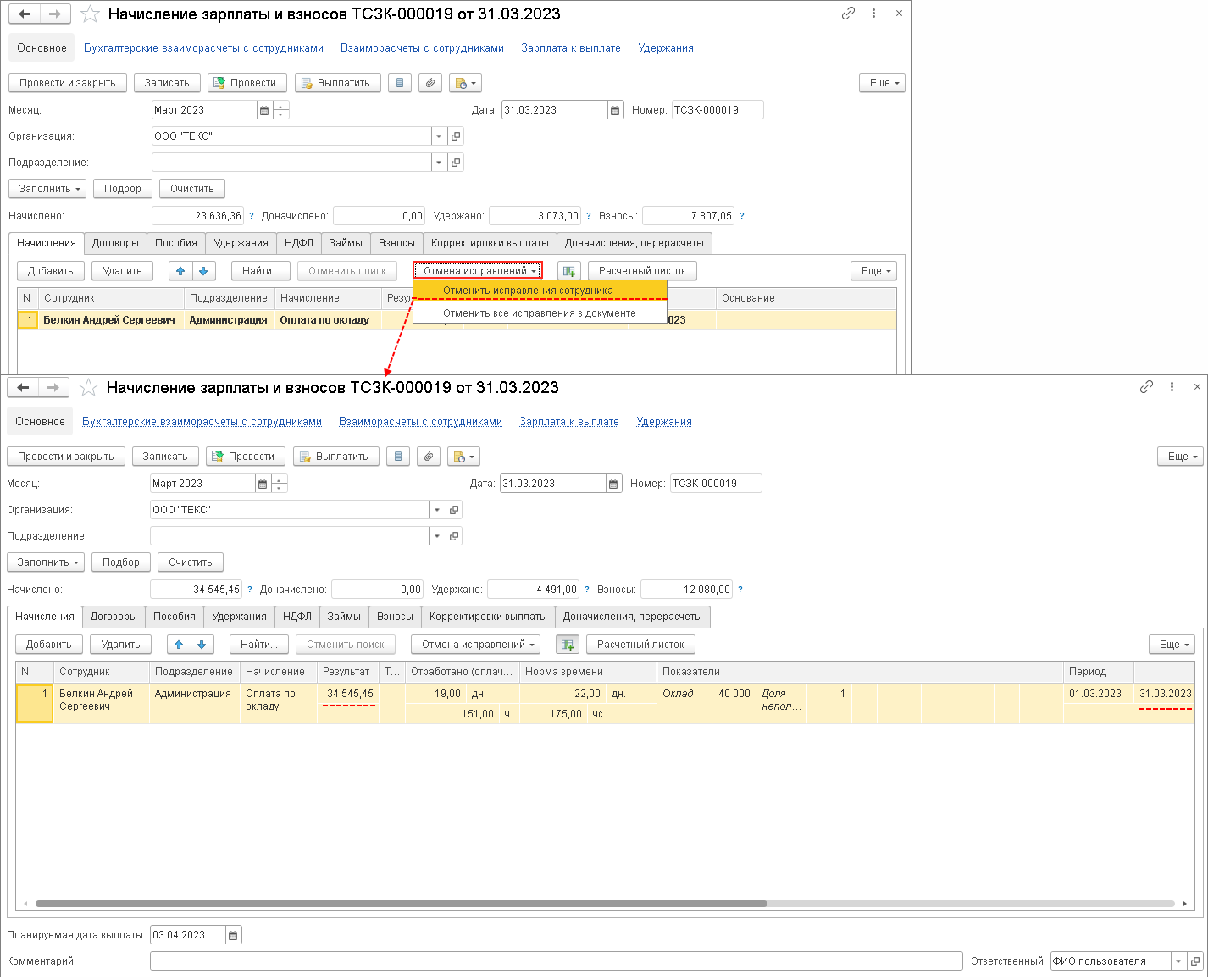The height and width of the screenshot is (980, 1208).
Task: Click the help question mark next to Взносы in the lower window
Action: (740, 590)
